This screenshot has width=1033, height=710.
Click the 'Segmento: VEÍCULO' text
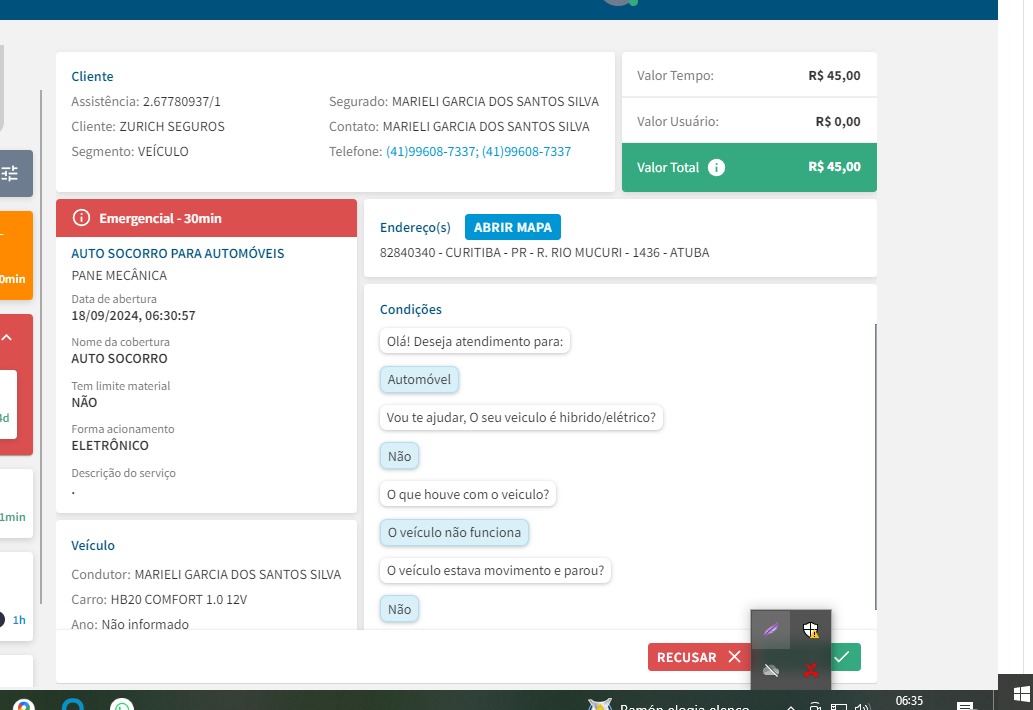point(130,151)
